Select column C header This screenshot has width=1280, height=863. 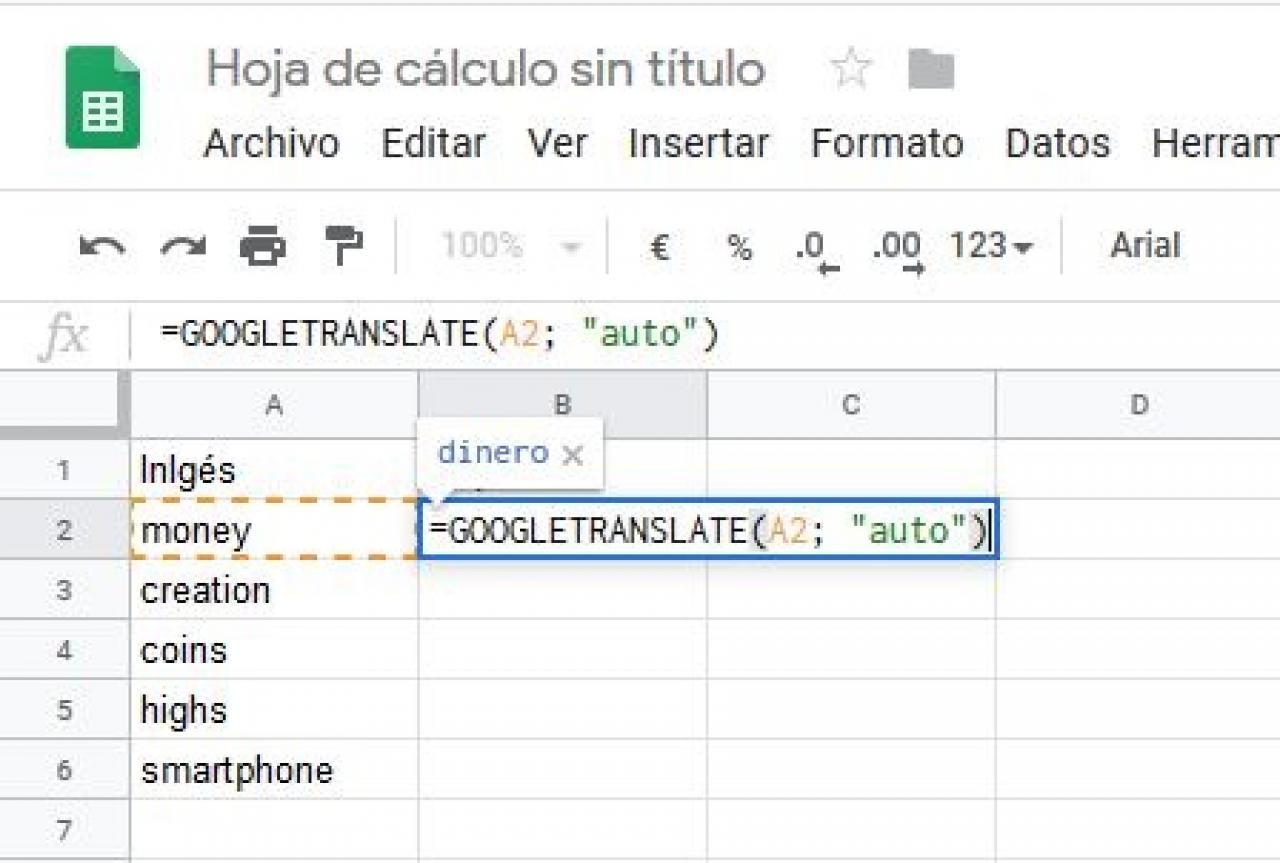pos(851,405)
